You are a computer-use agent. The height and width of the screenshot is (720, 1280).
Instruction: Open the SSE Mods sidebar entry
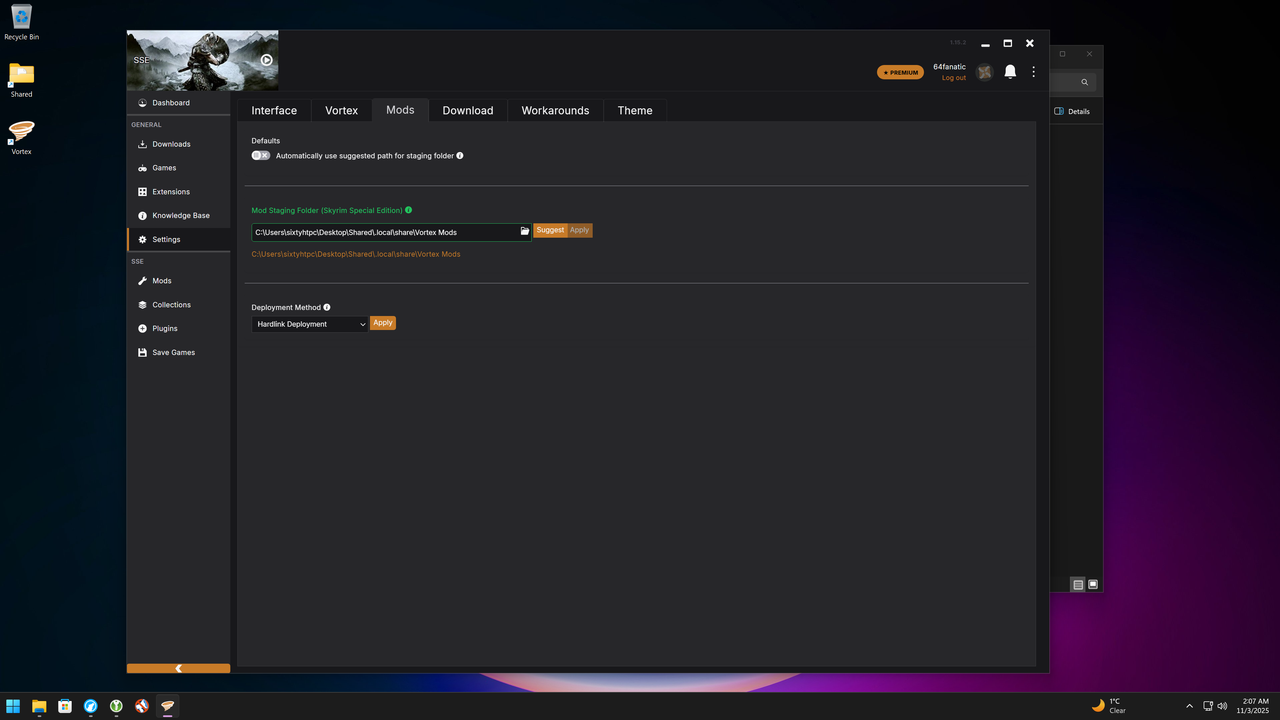(x=178, y=281)
